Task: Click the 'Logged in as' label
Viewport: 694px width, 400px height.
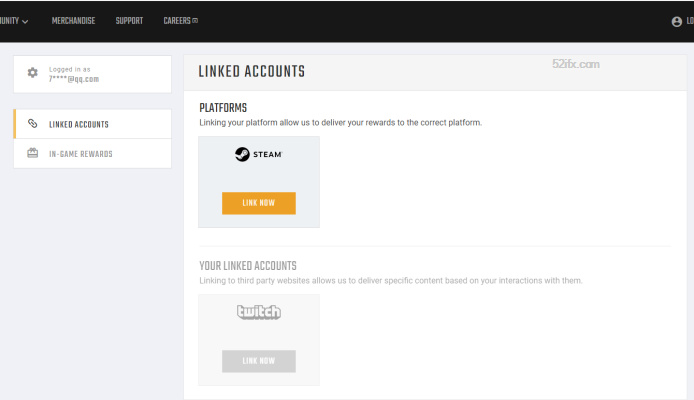Action: tap(69, 69)
